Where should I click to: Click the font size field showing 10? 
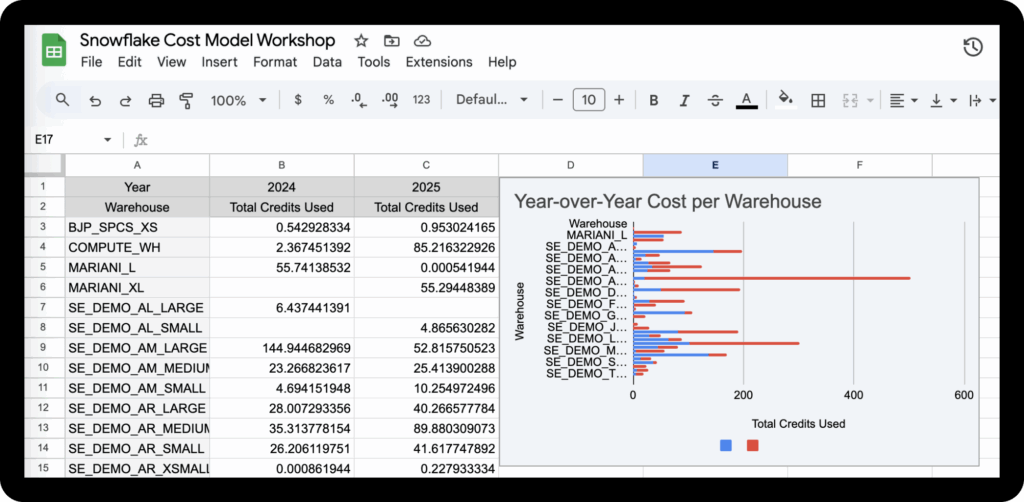588,100
